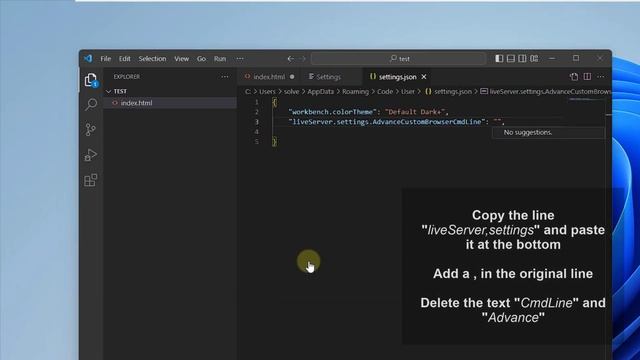The image size is (640, 360).
Task: Open the Run and Debug view
Action: (91, 155)
